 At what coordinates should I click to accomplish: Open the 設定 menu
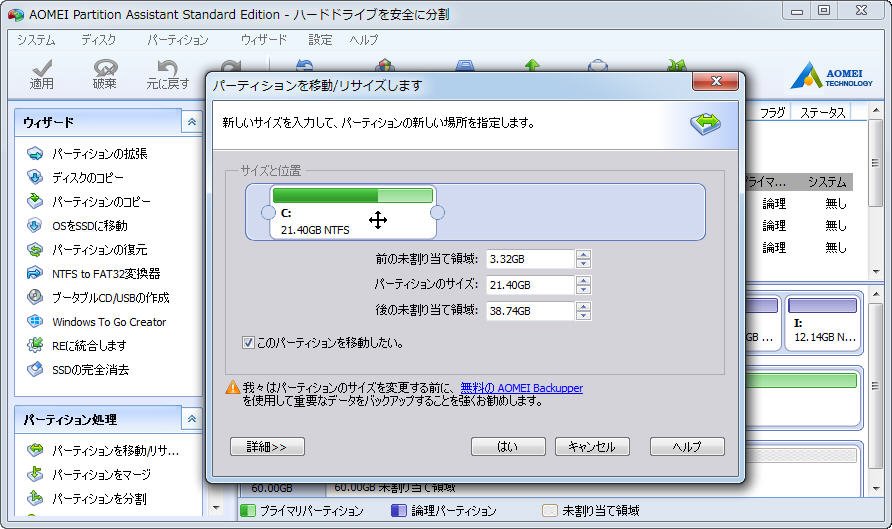[320, 40]
